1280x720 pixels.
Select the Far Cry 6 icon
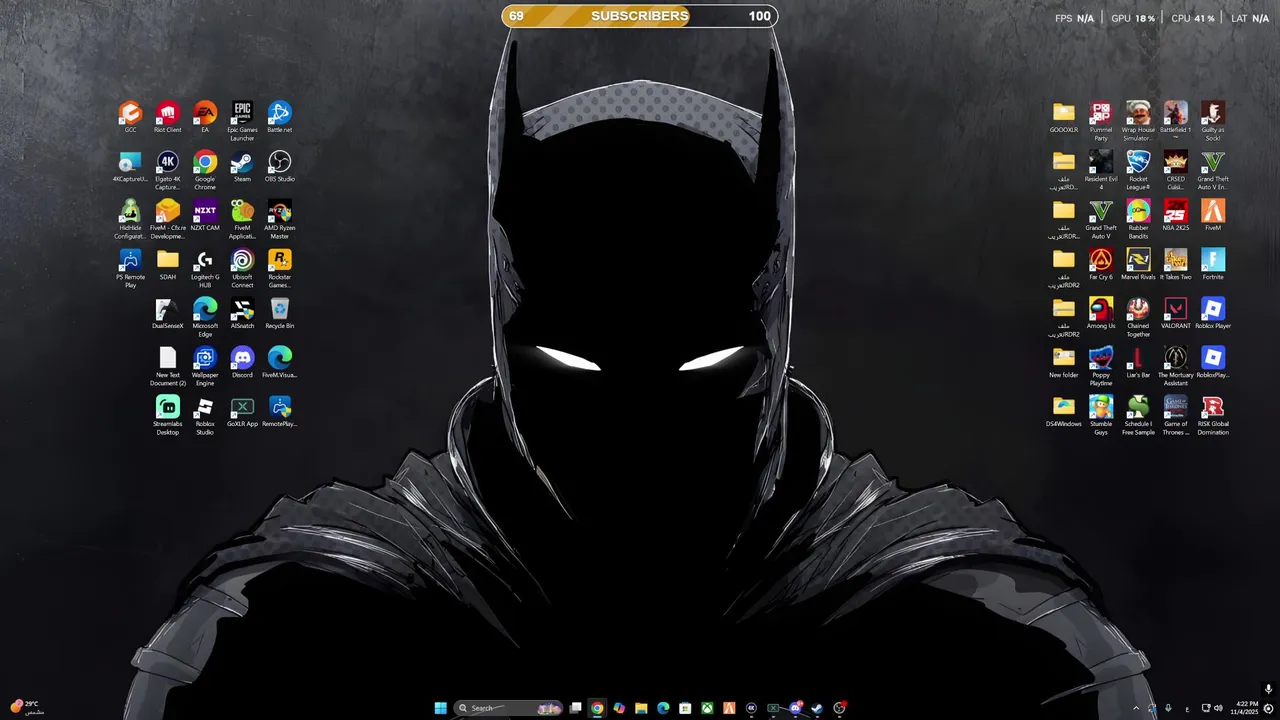pos(1101,265)
